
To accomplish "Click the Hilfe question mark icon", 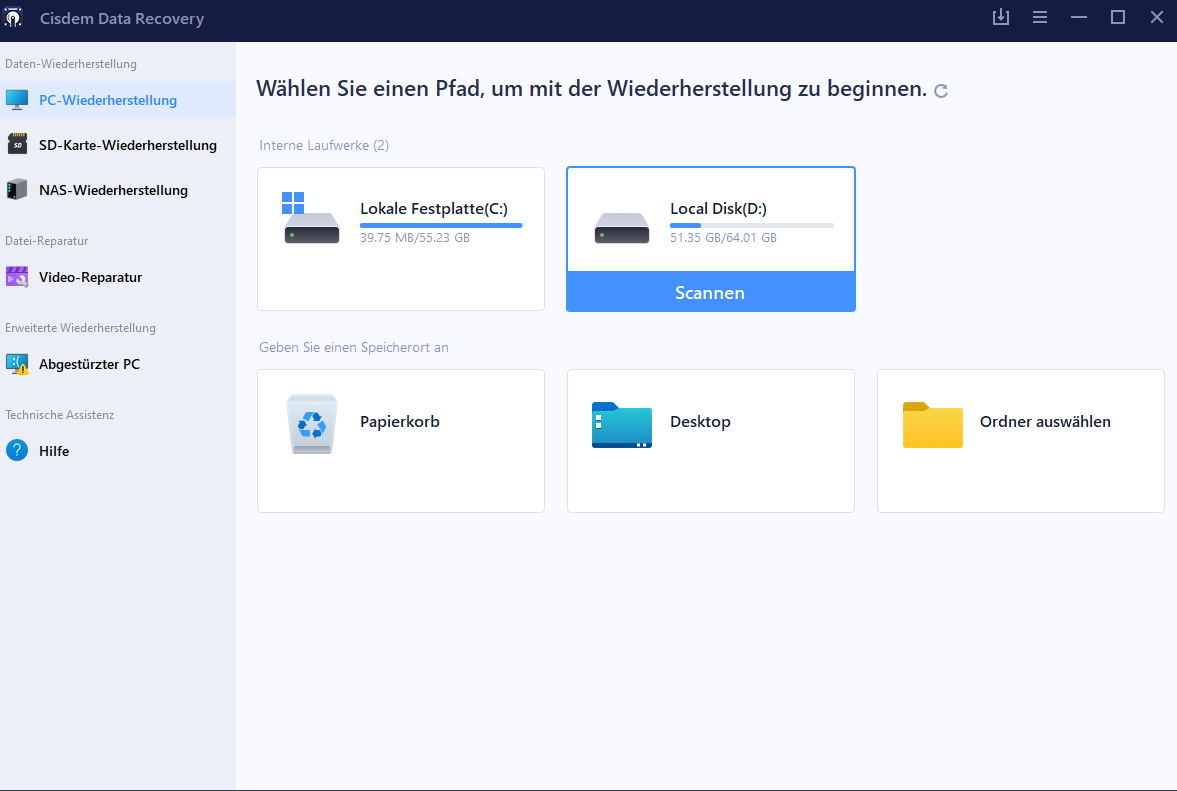I will pos(17,450).
